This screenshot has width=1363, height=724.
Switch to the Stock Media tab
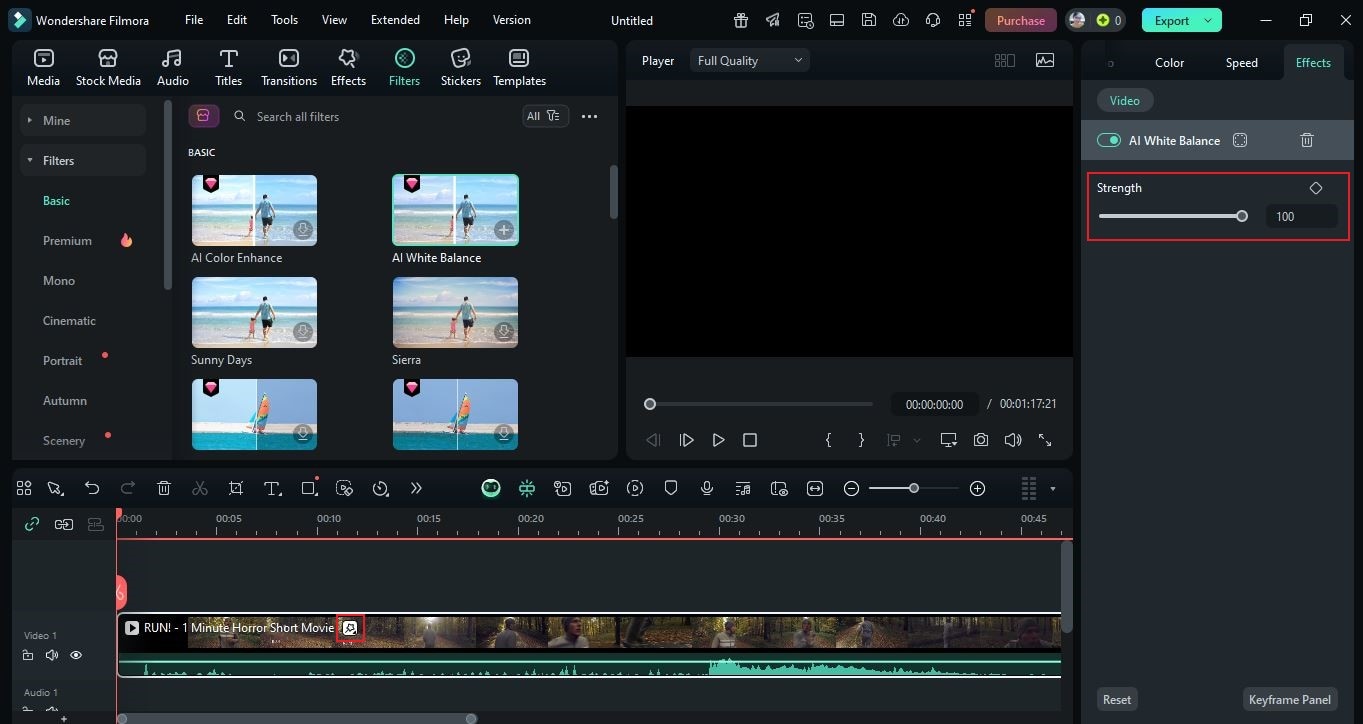pos(108,66)
